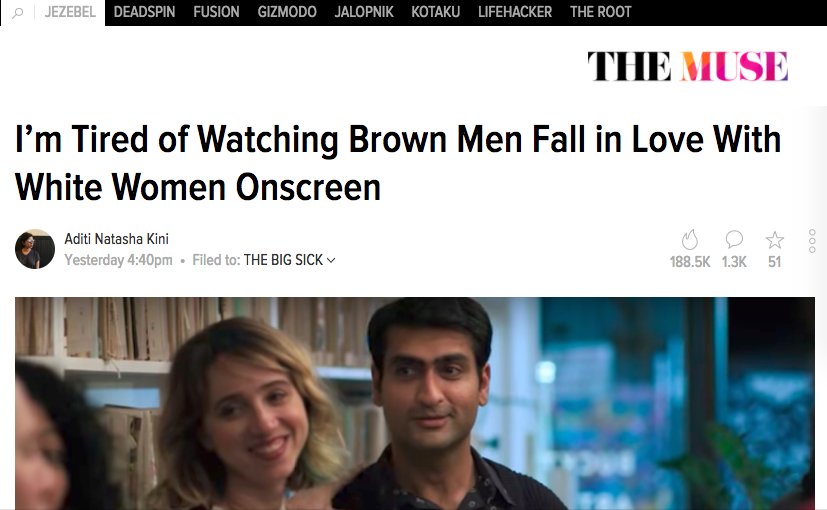Visit Jalopnik from the top bar
827x510 pixels.
click(x=364, y=12)
